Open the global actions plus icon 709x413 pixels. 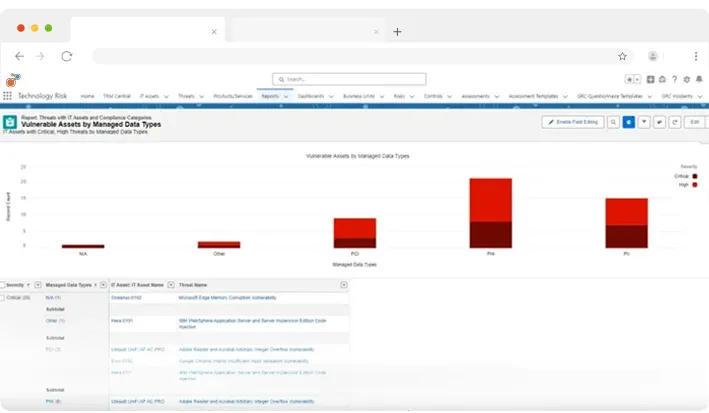click(x=650, y=79)
